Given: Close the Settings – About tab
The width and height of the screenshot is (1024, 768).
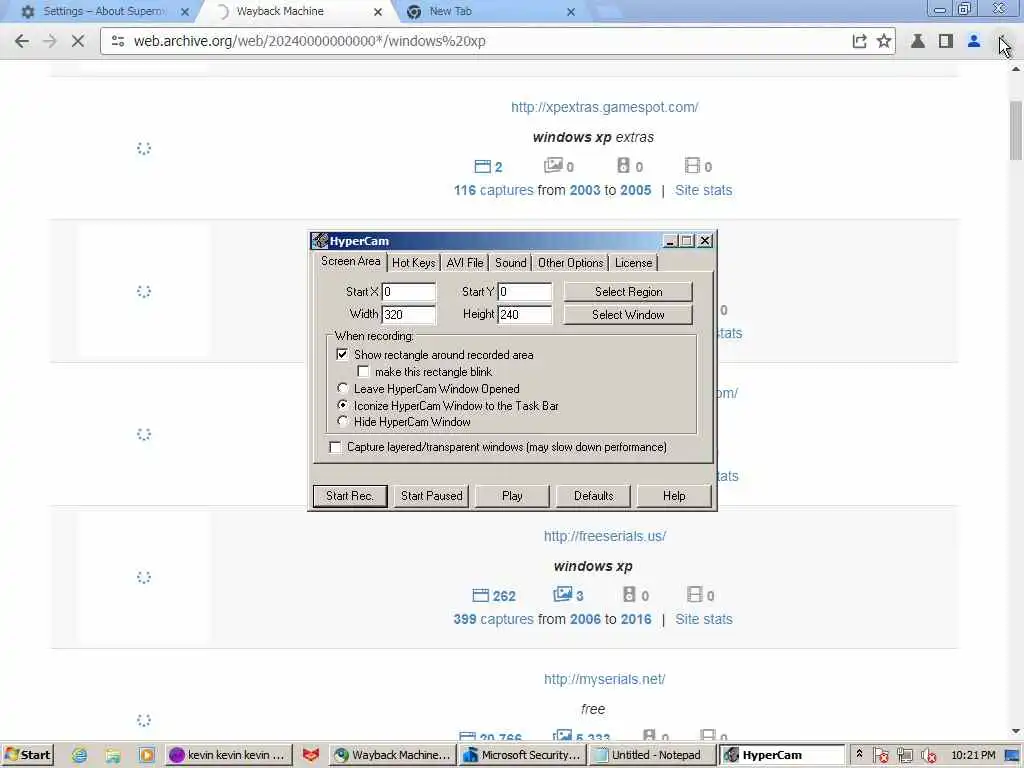Looking at the screenshot, I should pos(185,12).
